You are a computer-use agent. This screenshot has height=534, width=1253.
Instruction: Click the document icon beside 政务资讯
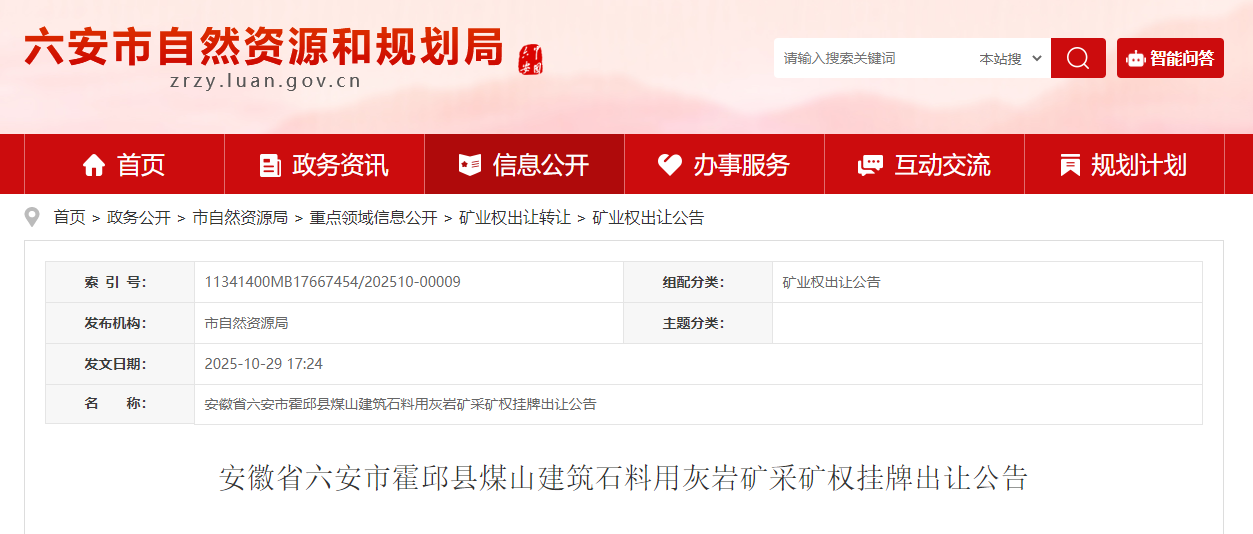[x=270, y=165]
